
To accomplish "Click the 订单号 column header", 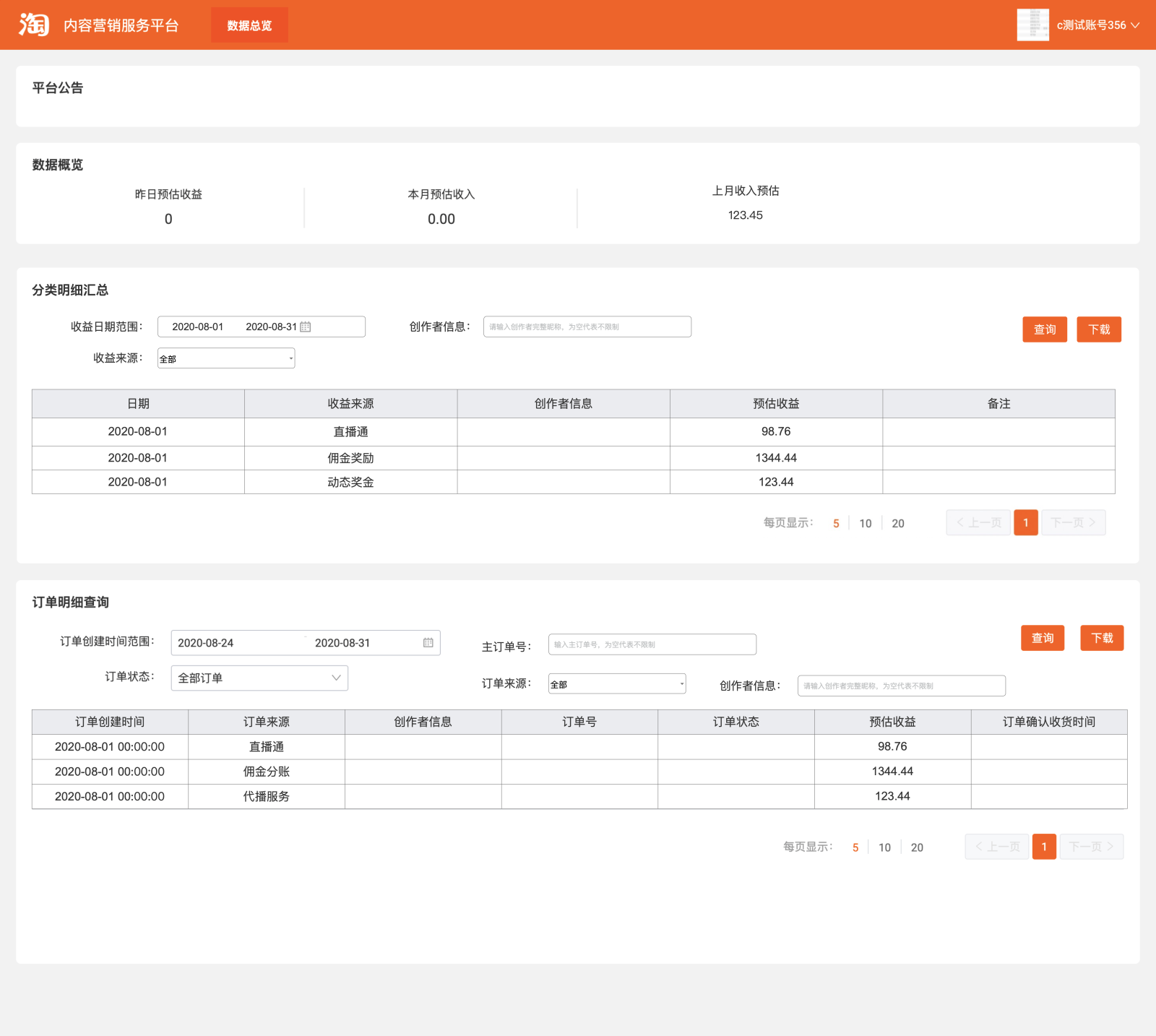I will [x=579, y=722].
